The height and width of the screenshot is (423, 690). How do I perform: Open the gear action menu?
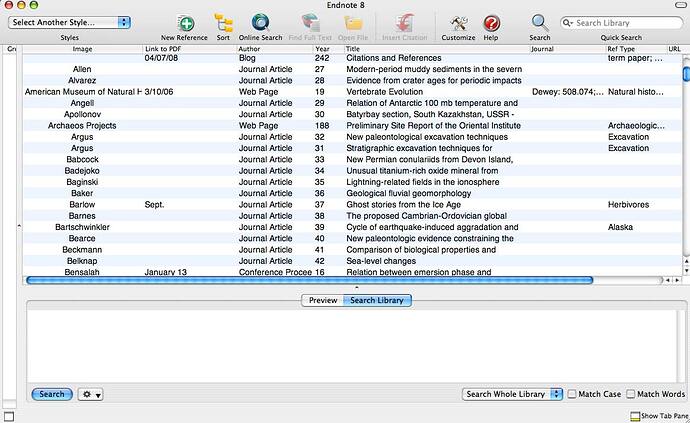[x=91, y=394]
